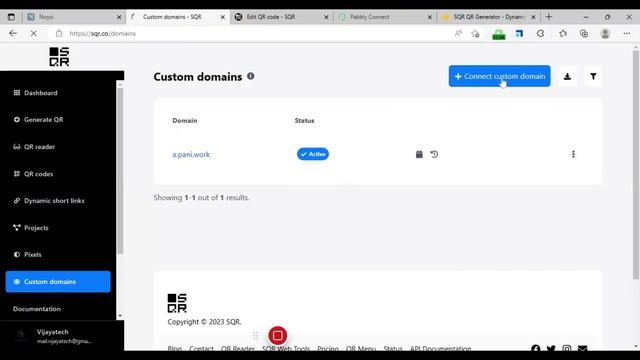Switch to Pabbly Connect tab
The image size is (640, 360).
pyautogui.click(x=385, y=17)
